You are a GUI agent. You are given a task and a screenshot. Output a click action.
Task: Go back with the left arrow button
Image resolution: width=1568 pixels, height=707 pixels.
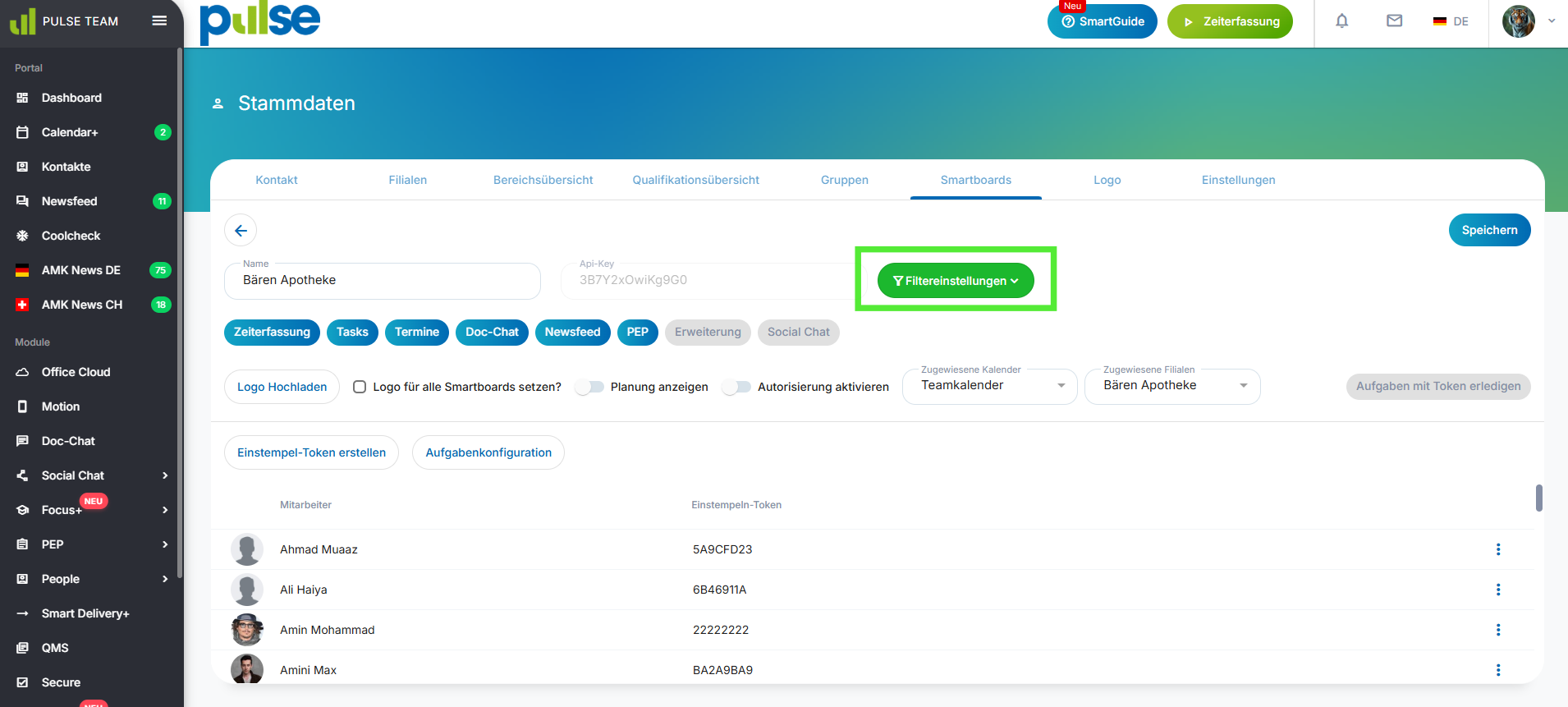(241, 231)
